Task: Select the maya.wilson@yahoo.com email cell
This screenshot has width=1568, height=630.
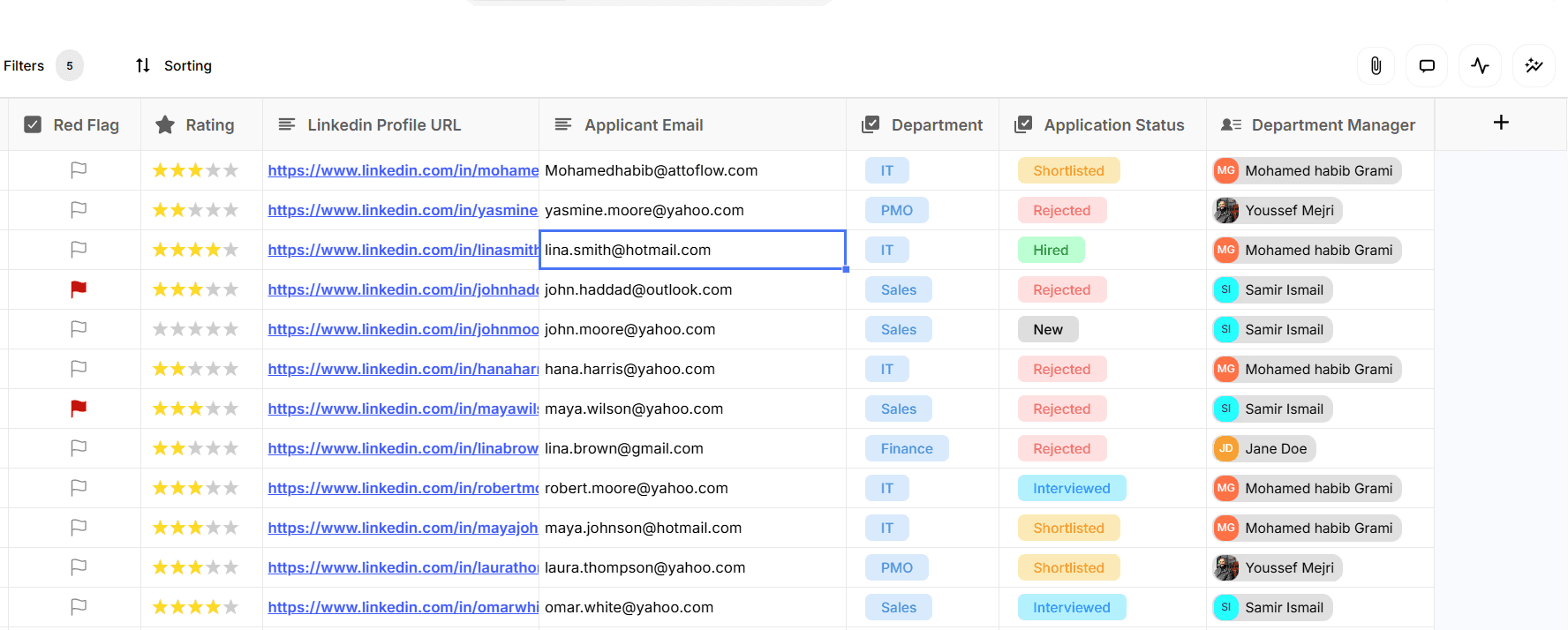Action: (692, 409)
